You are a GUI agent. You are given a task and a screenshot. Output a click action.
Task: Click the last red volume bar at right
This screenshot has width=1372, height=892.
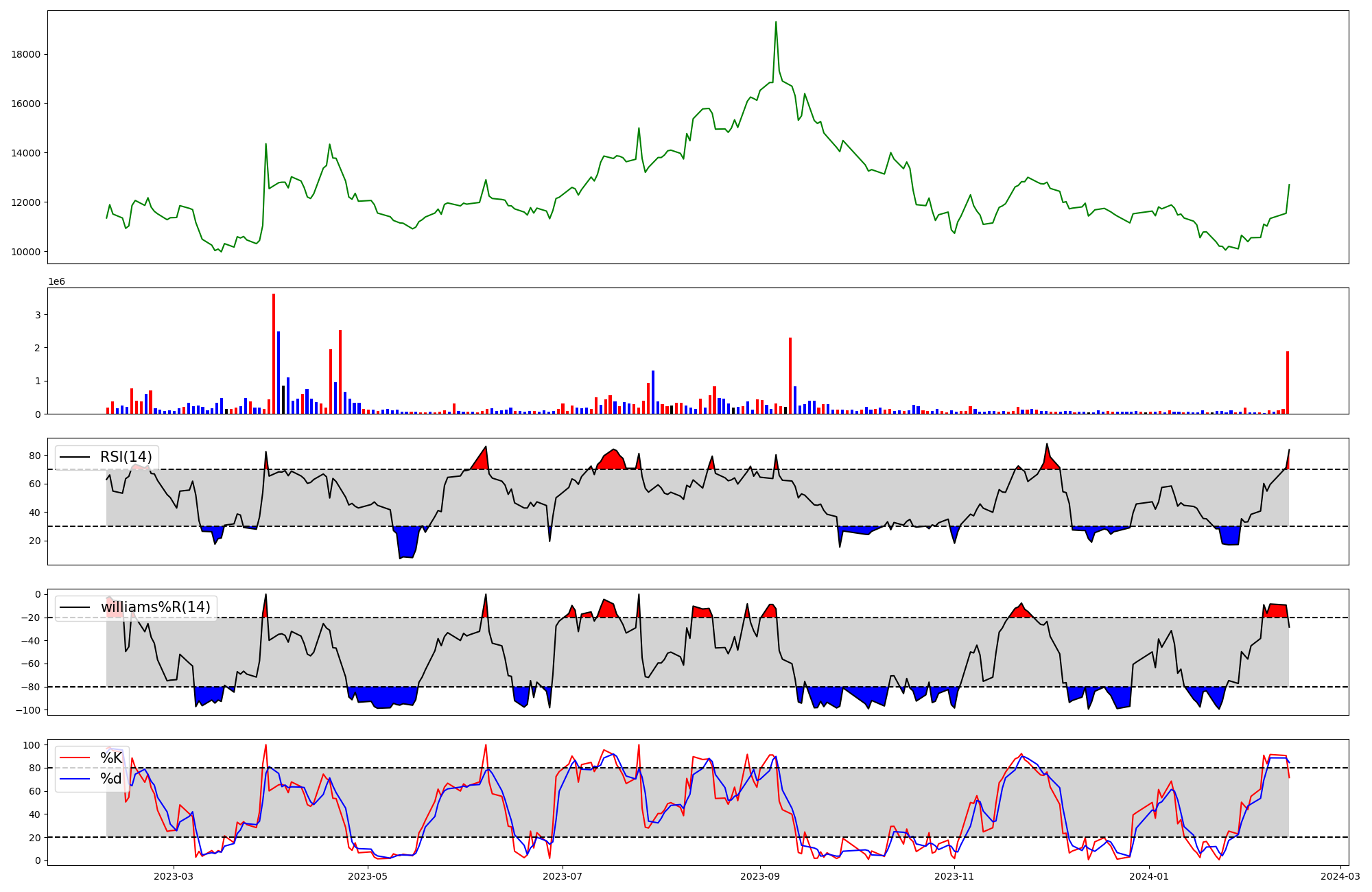(x=1288, y=382)
